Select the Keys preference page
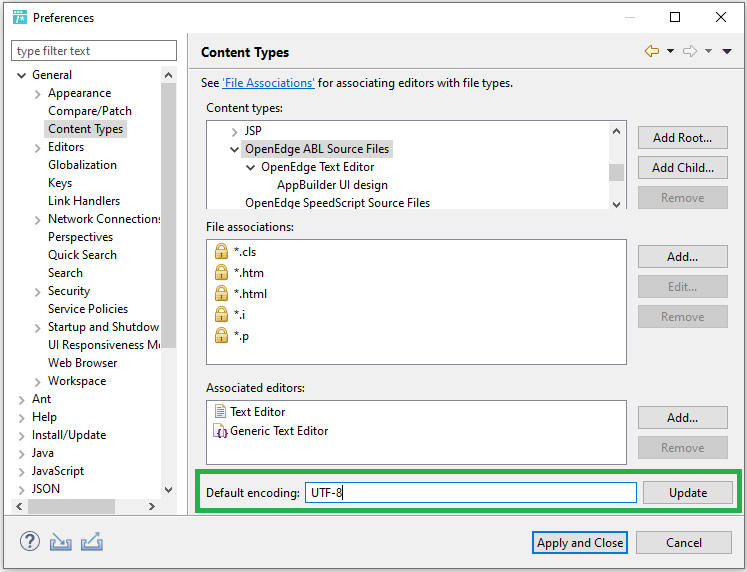747x572 pixels. coord(60,183)
